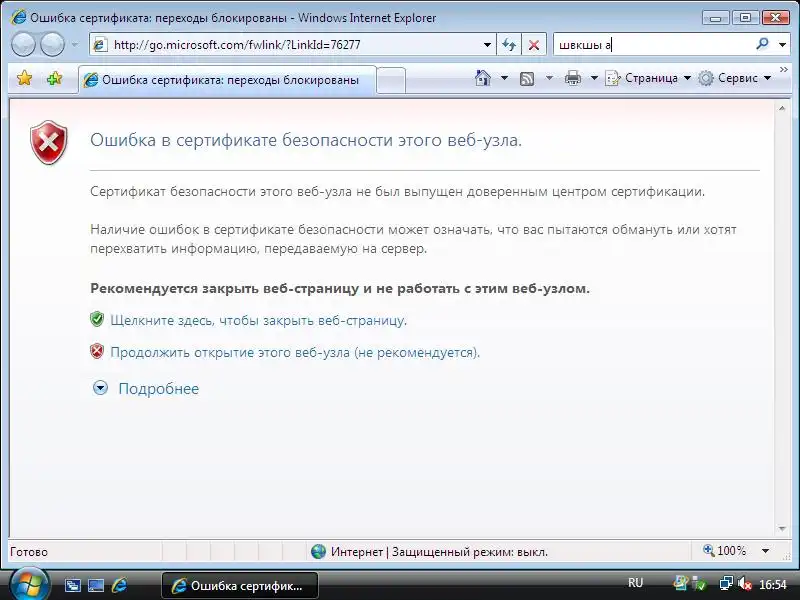Launch Internet Explorer from quick launch

(119, 585)
